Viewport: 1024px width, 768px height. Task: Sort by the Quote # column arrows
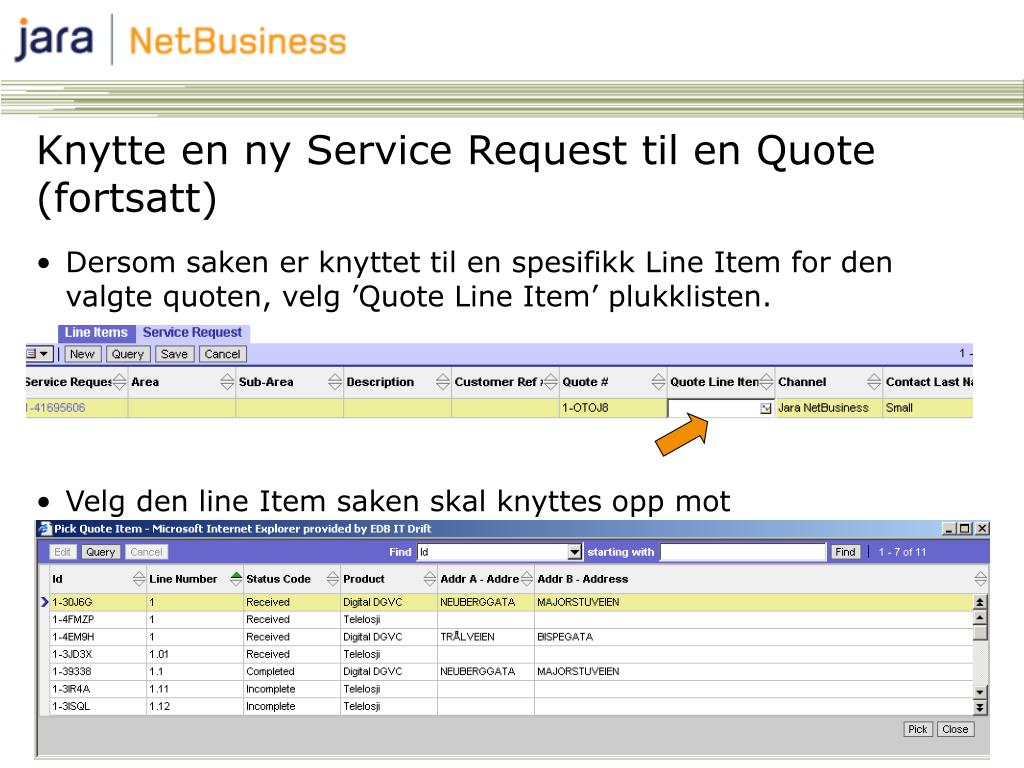tap(658, 382)
